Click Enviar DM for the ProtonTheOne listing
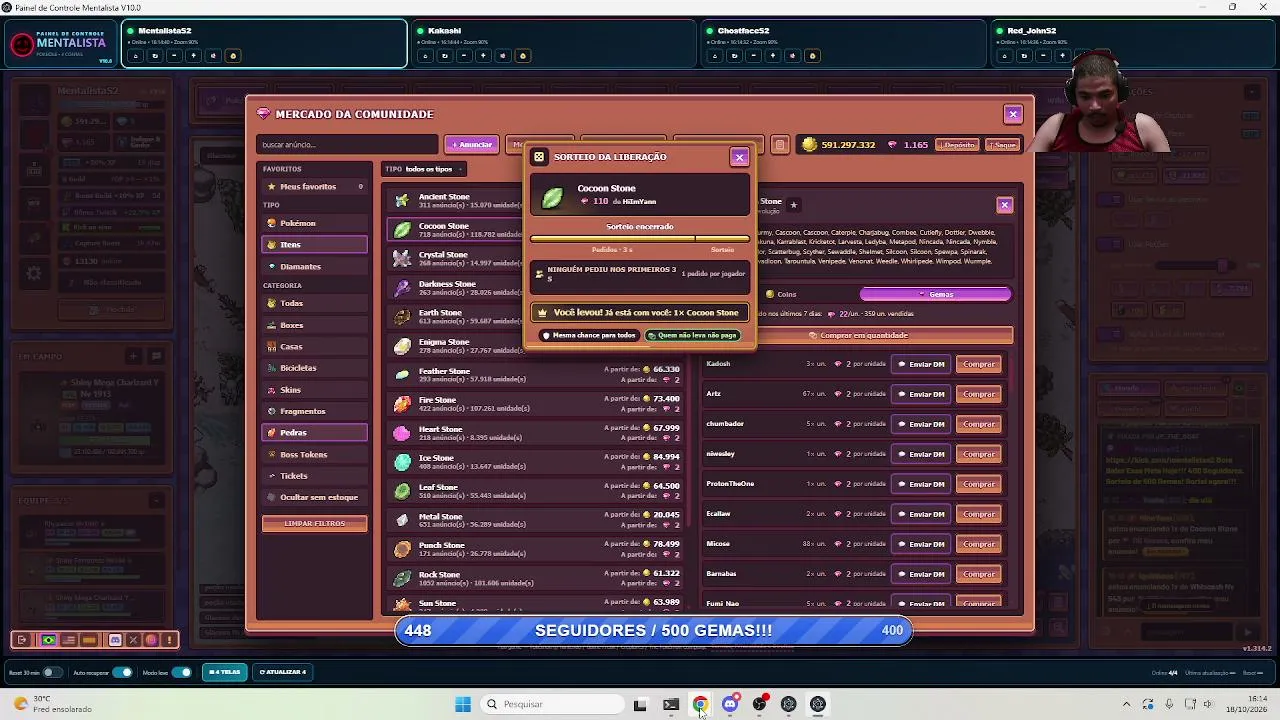The height and width of the screenshot is (720, 1280). pyautogui.click(x=920, y=484)
